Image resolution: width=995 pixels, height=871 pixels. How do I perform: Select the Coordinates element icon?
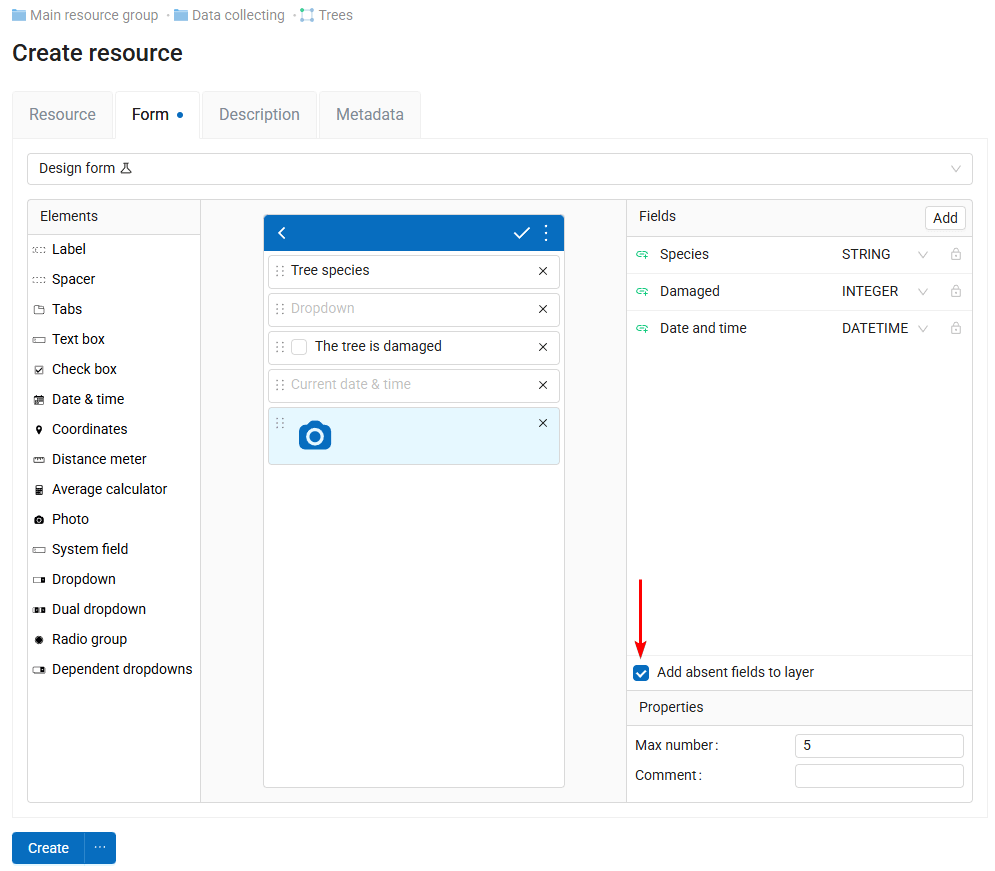(39, 430)
